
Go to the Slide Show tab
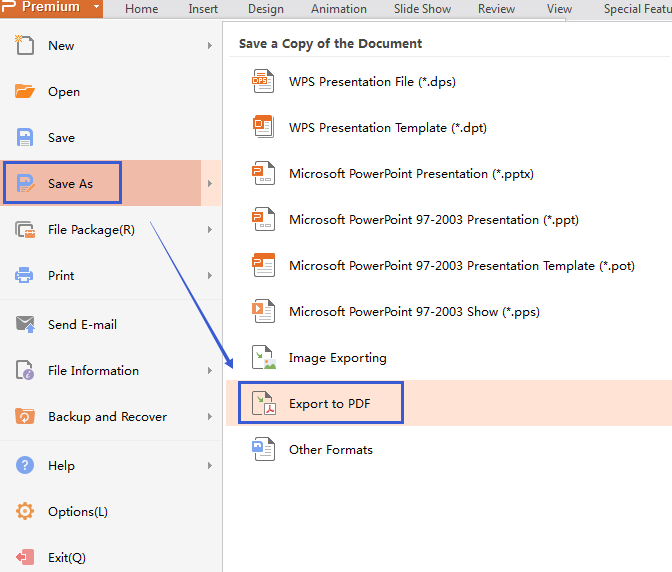pyautogui.click(x=422, y=9)
